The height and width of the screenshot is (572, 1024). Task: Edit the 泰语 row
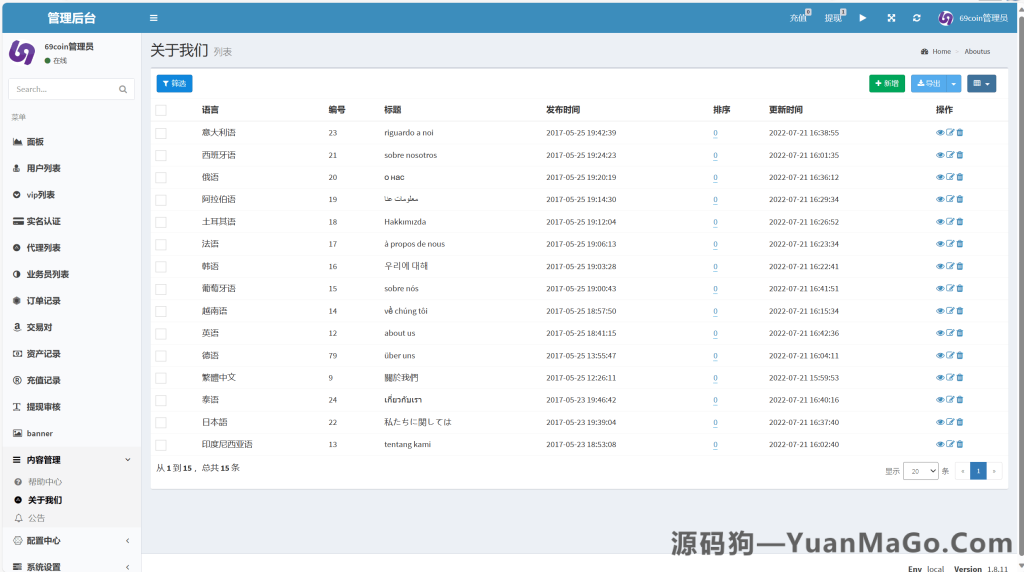click(x=950, y=400)
